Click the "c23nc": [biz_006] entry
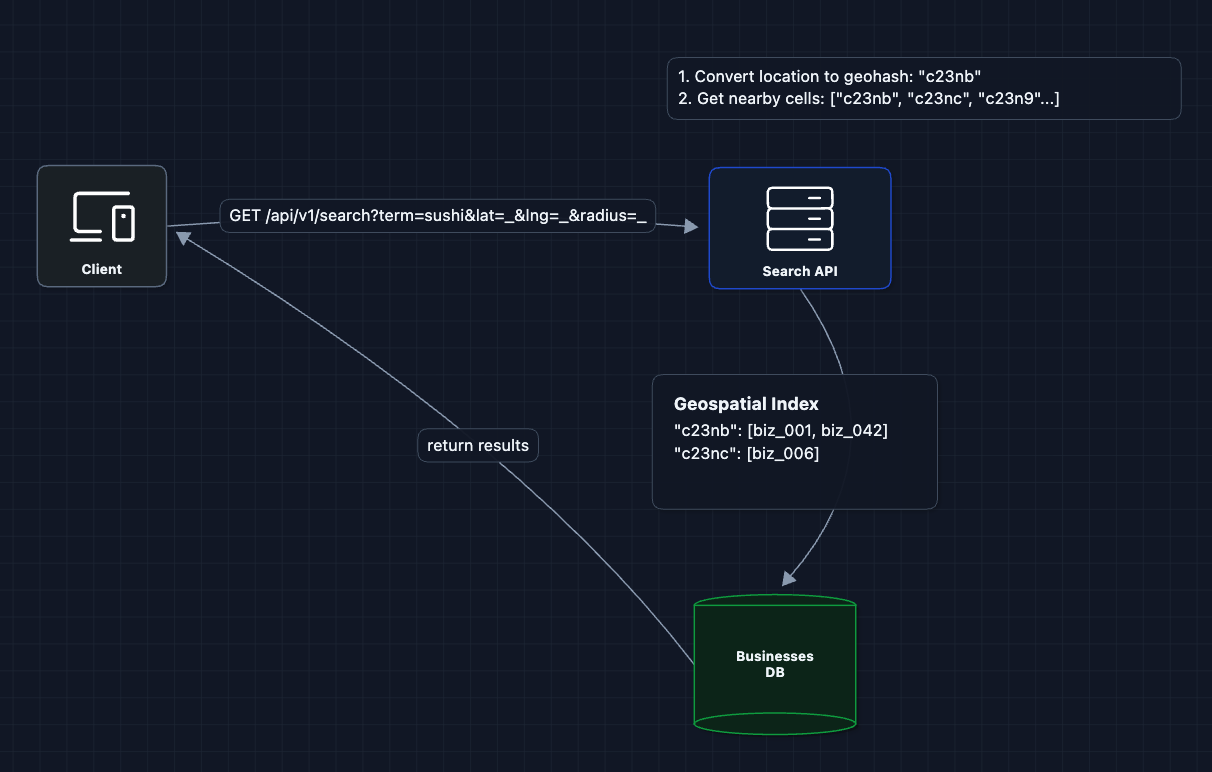 tap(746, 454)
